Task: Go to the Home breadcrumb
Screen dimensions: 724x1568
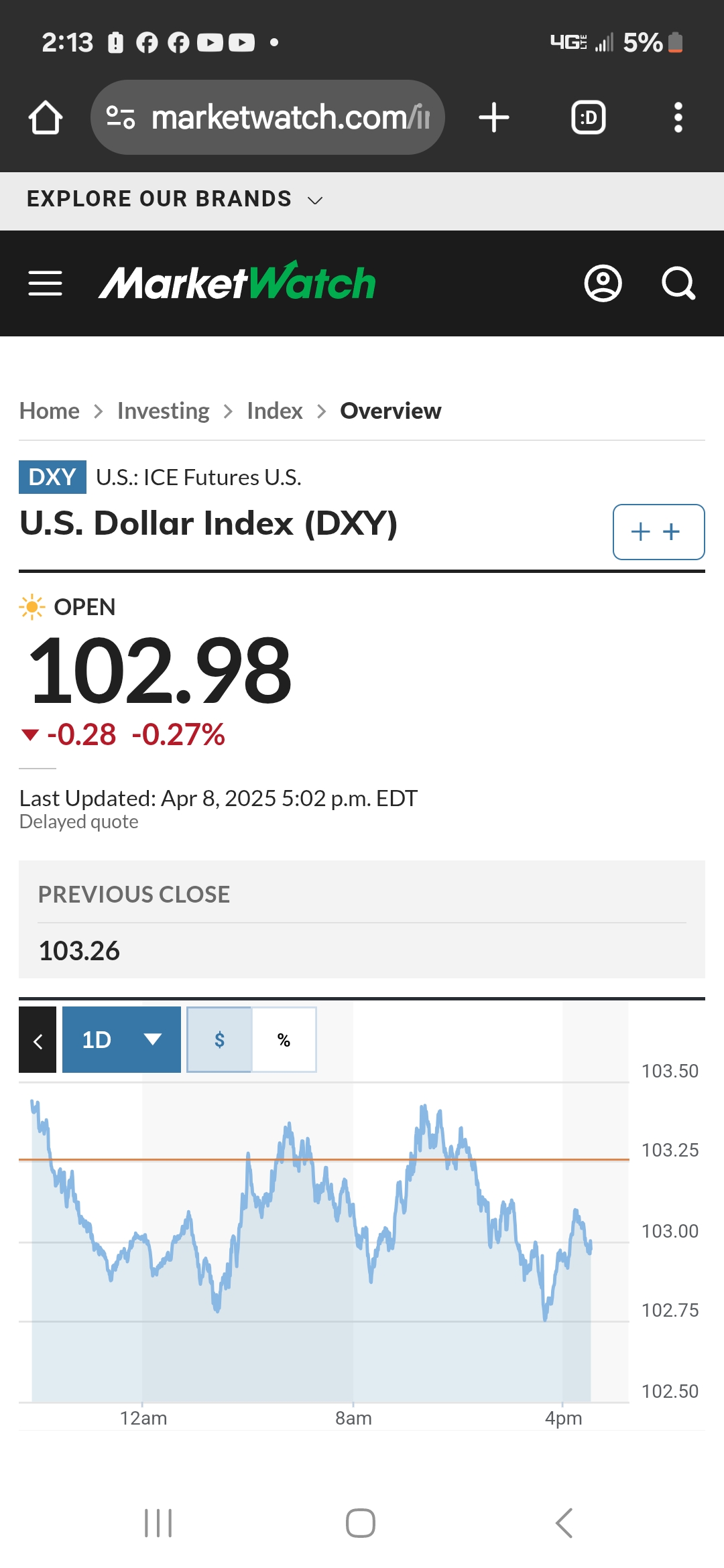Action: pos(50,411)
